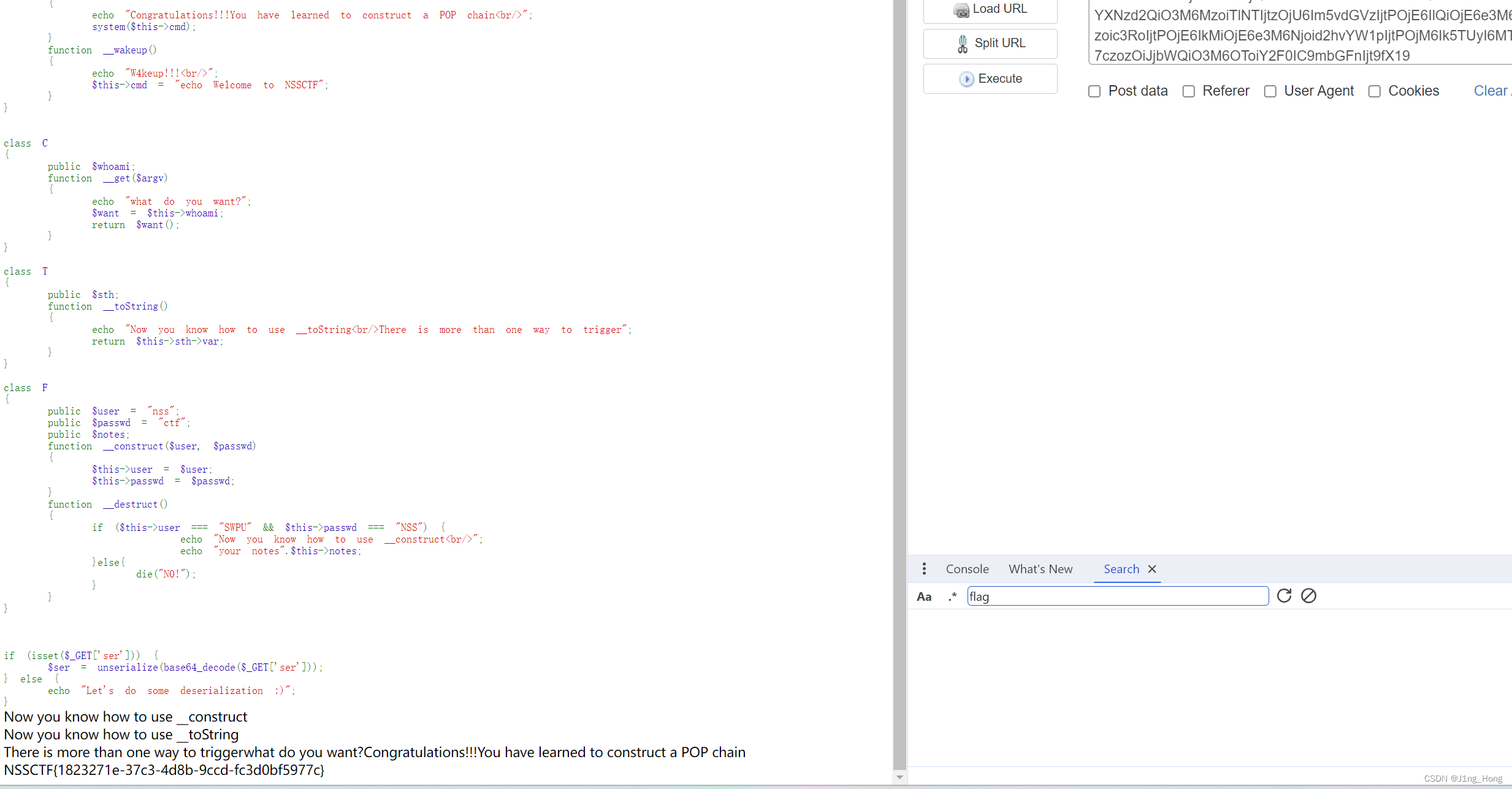Enable the User Agent checkbox
The image size is (1512, 789).
pyautogui.click(x=1270, y=91)
